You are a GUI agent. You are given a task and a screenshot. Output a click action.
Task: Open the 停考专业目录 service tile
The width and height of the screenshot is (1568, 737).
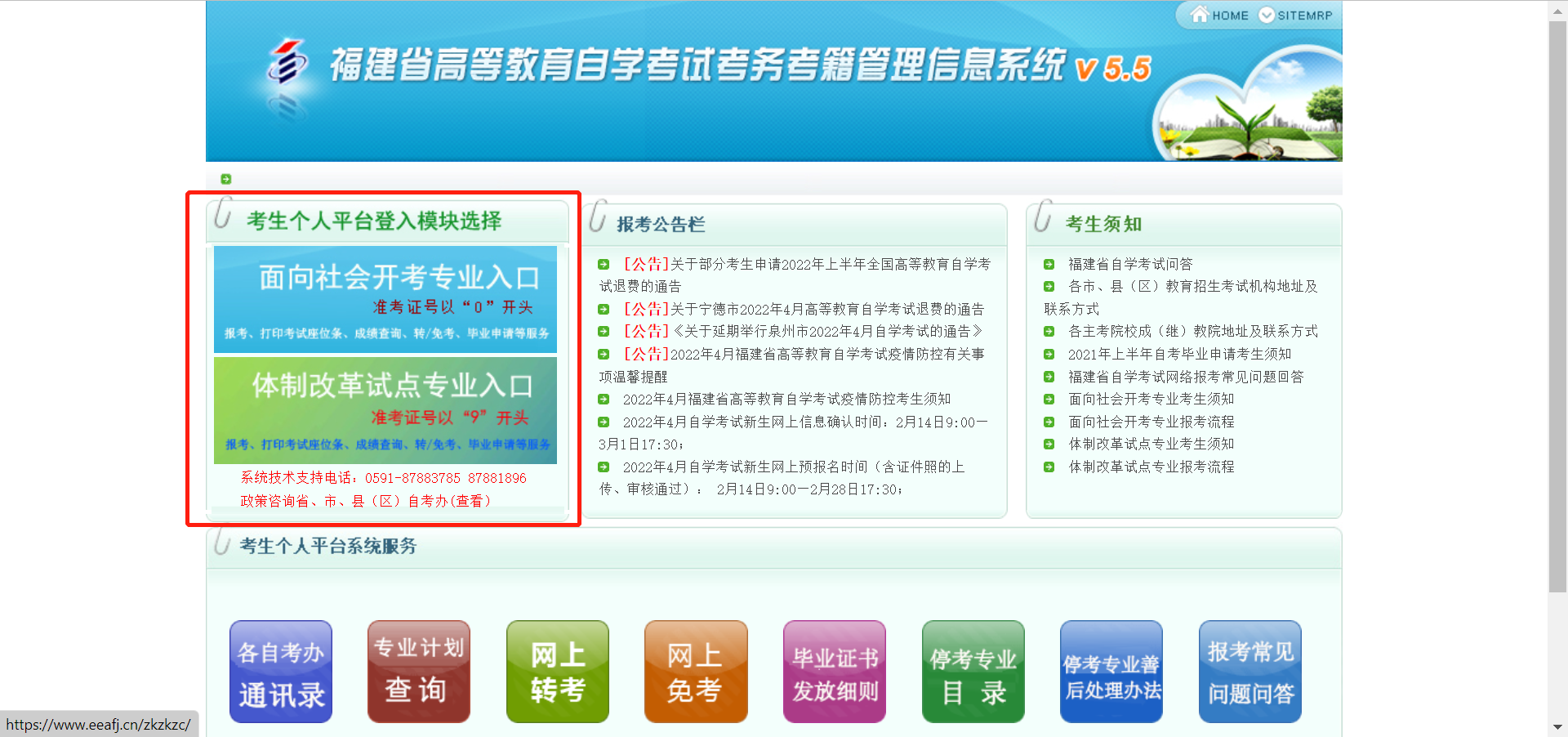point(973,672)
